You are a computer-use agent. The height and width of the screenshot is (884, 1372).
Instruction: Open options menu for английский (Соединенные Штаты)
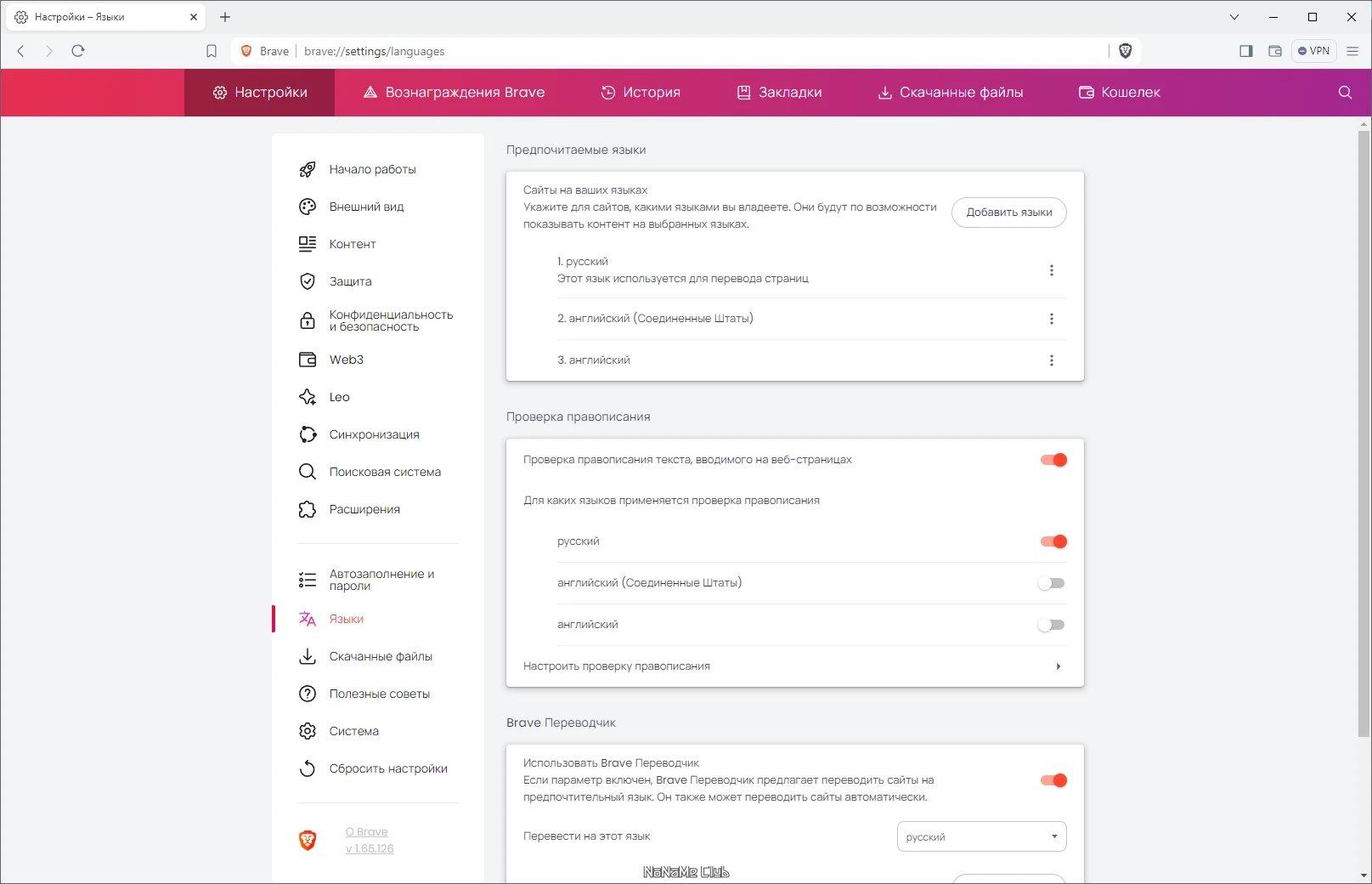coord(1052,319)
